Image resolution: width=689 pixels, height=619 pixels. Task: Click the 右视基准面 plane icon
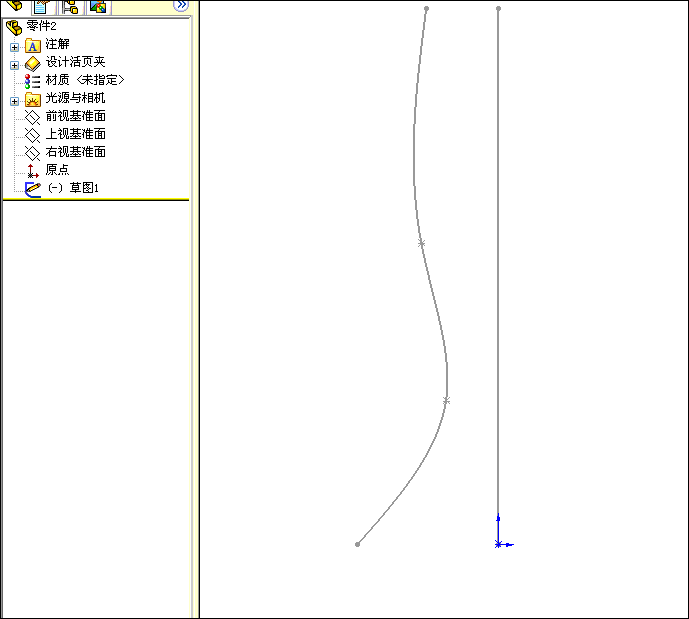33,153
